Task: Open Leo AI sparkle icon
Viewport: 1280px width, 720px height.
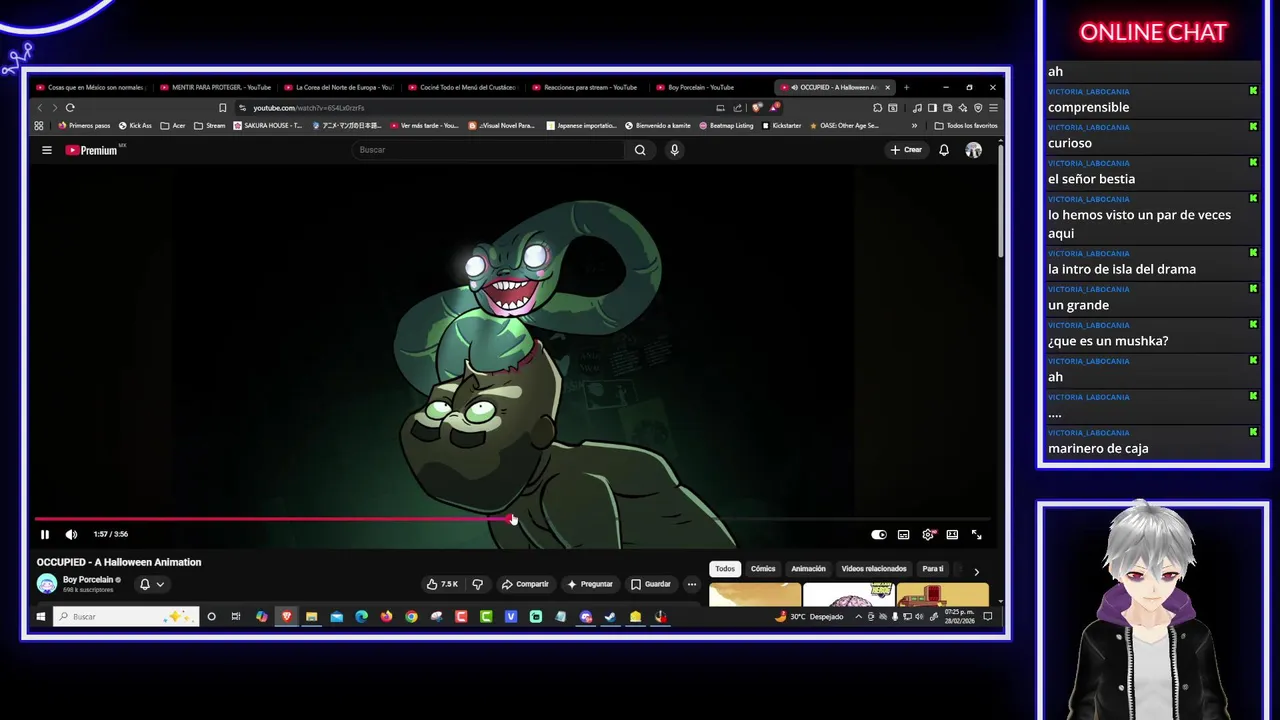Action: tap(962, 107)
